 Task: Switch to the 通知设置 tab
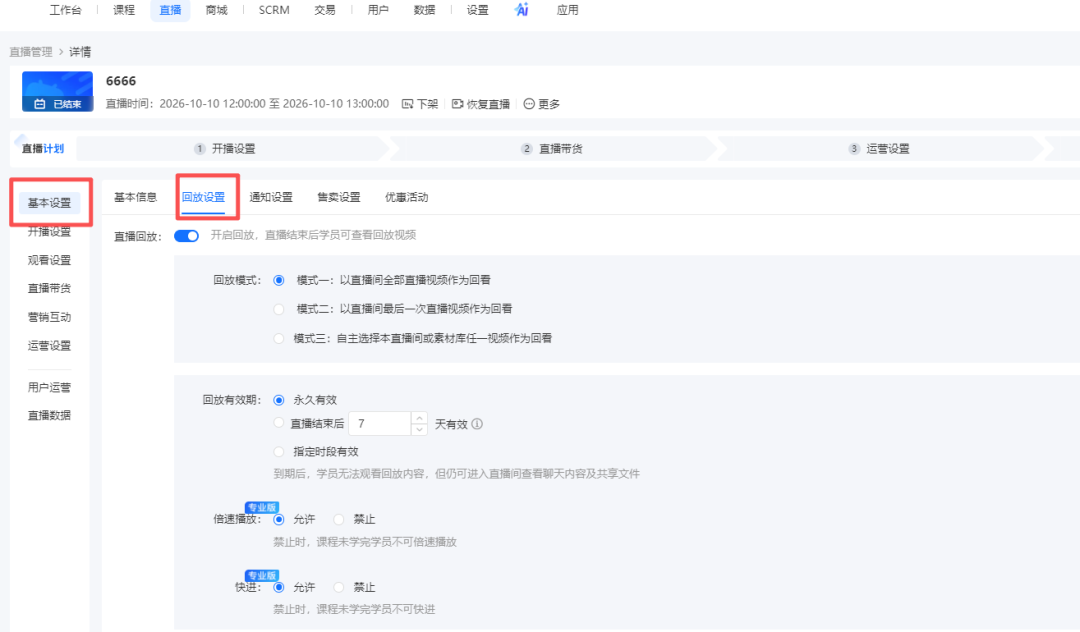click(x=271, y=198)
